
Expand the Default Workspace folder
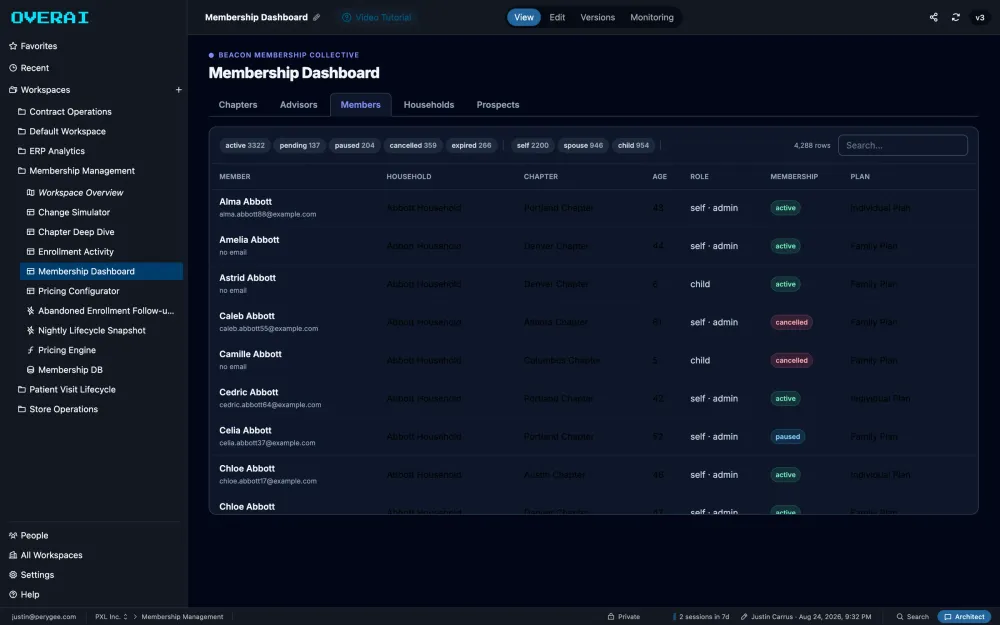(61, 131)
